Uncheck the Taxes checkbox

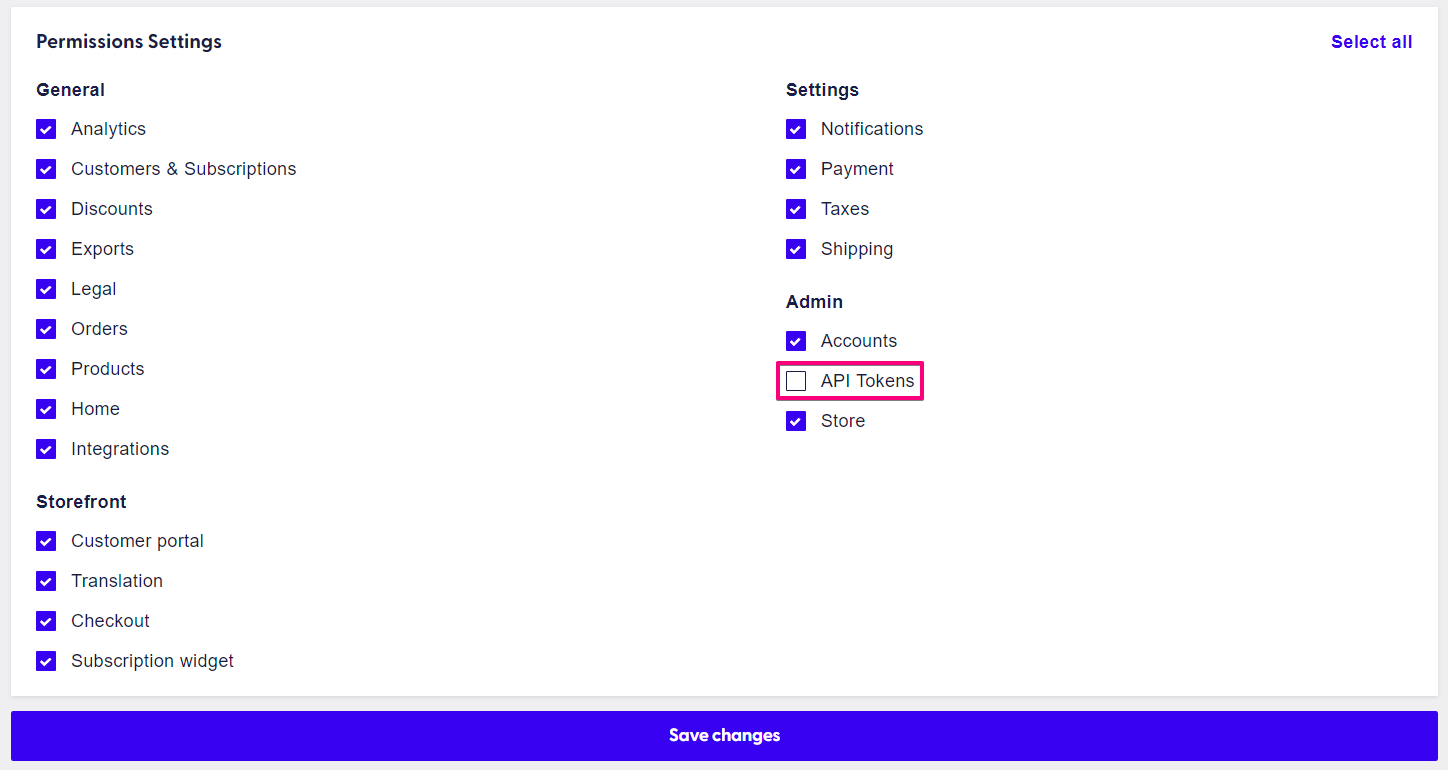[x=795, y=208]
